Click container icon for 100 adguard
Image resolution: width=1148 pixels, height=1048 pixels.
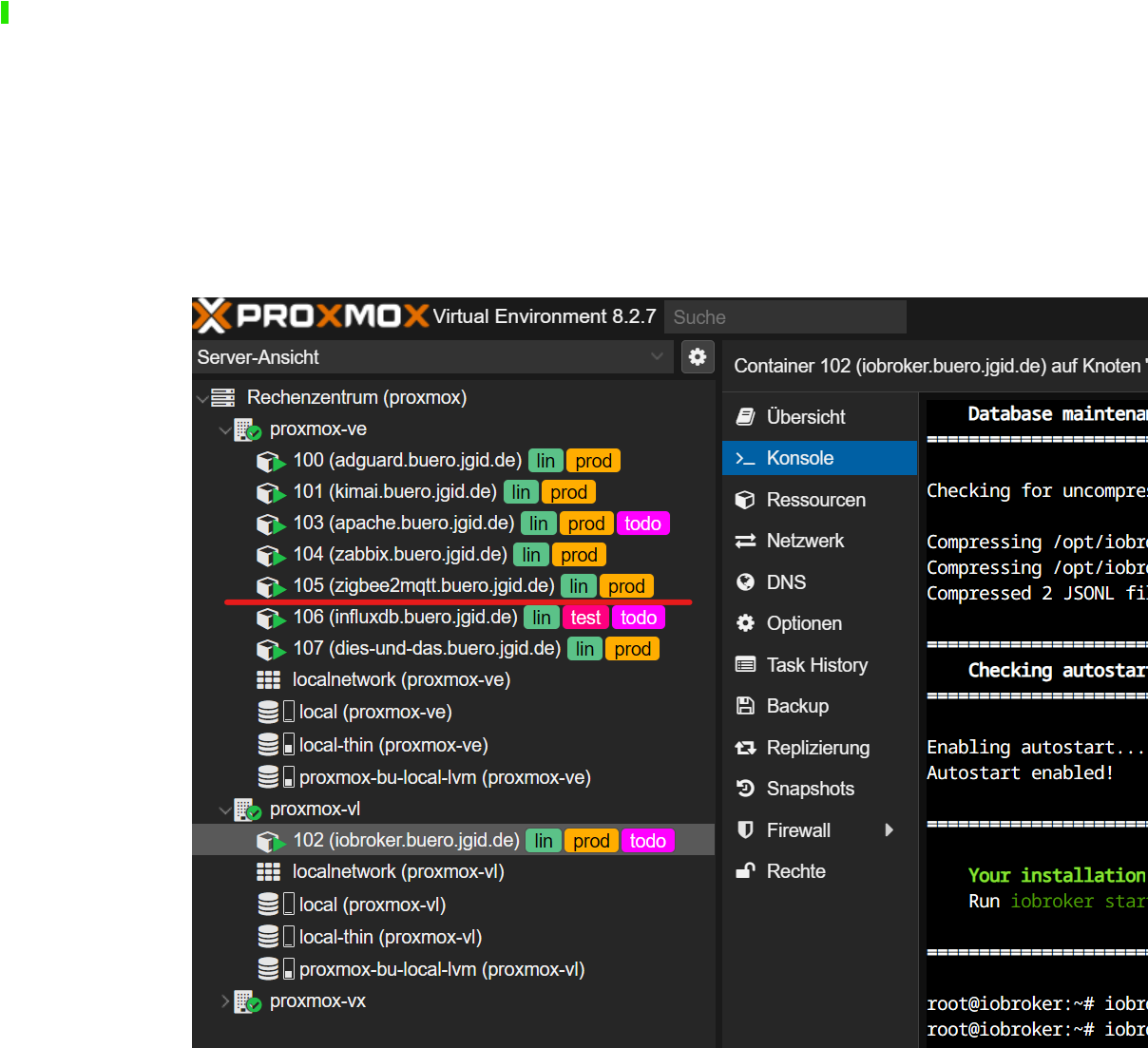tap(271, 462)
